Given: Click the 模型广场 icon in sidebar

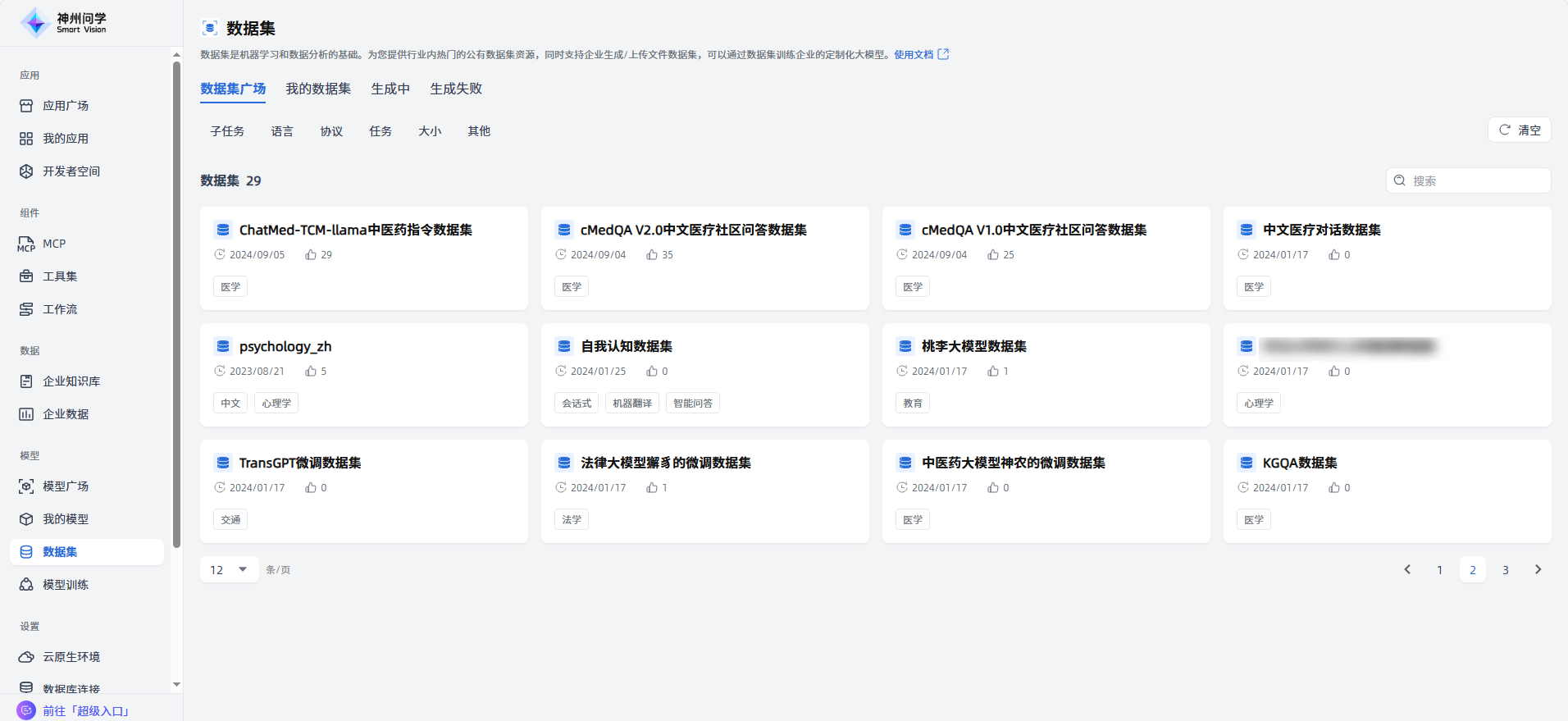Looking at the screenshot, I should pos(26,486).
